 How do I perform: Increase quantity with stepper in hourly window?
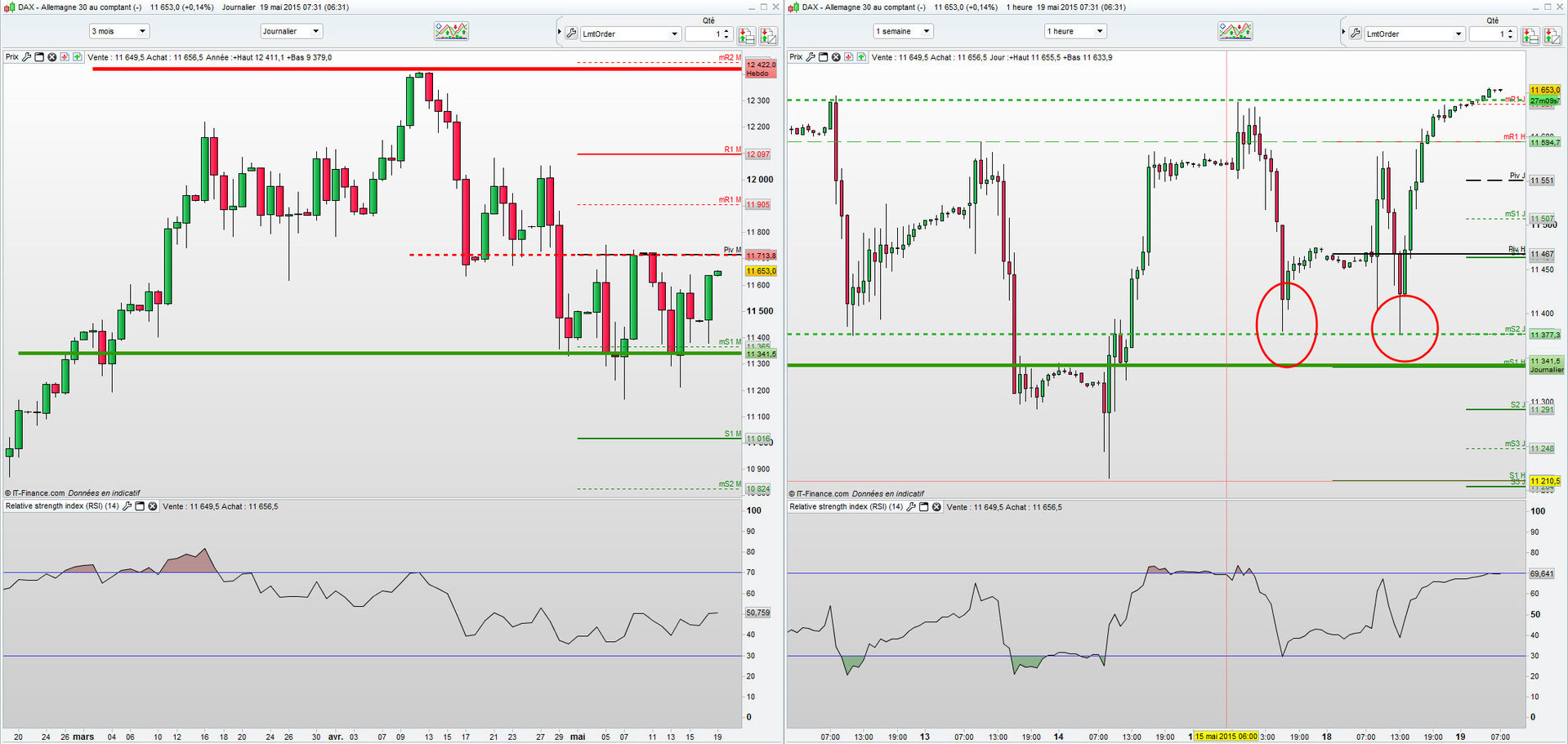pyautogui.click(x=1511, y=31)
